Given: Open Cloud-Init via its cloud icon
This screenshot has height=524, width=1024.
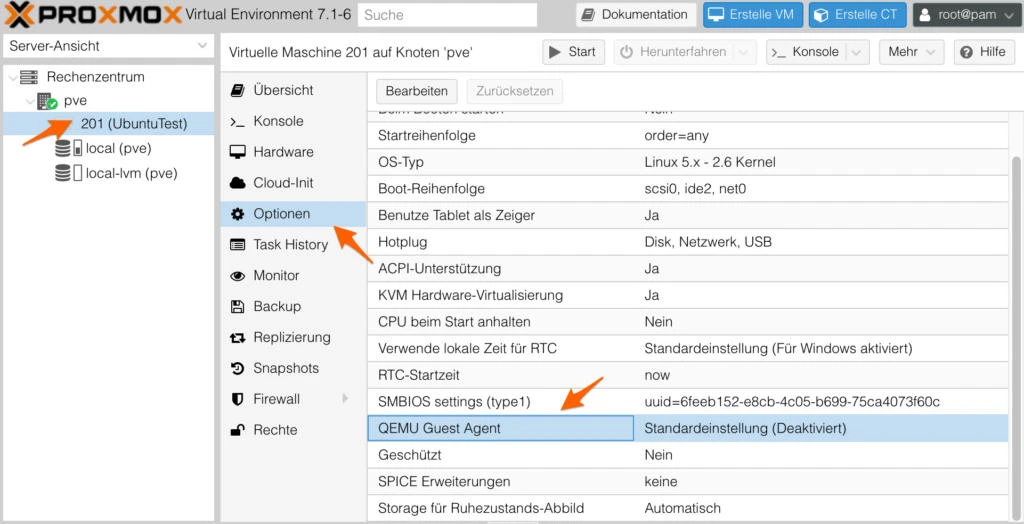Looking at the screenshot, I should click(237, 183).
